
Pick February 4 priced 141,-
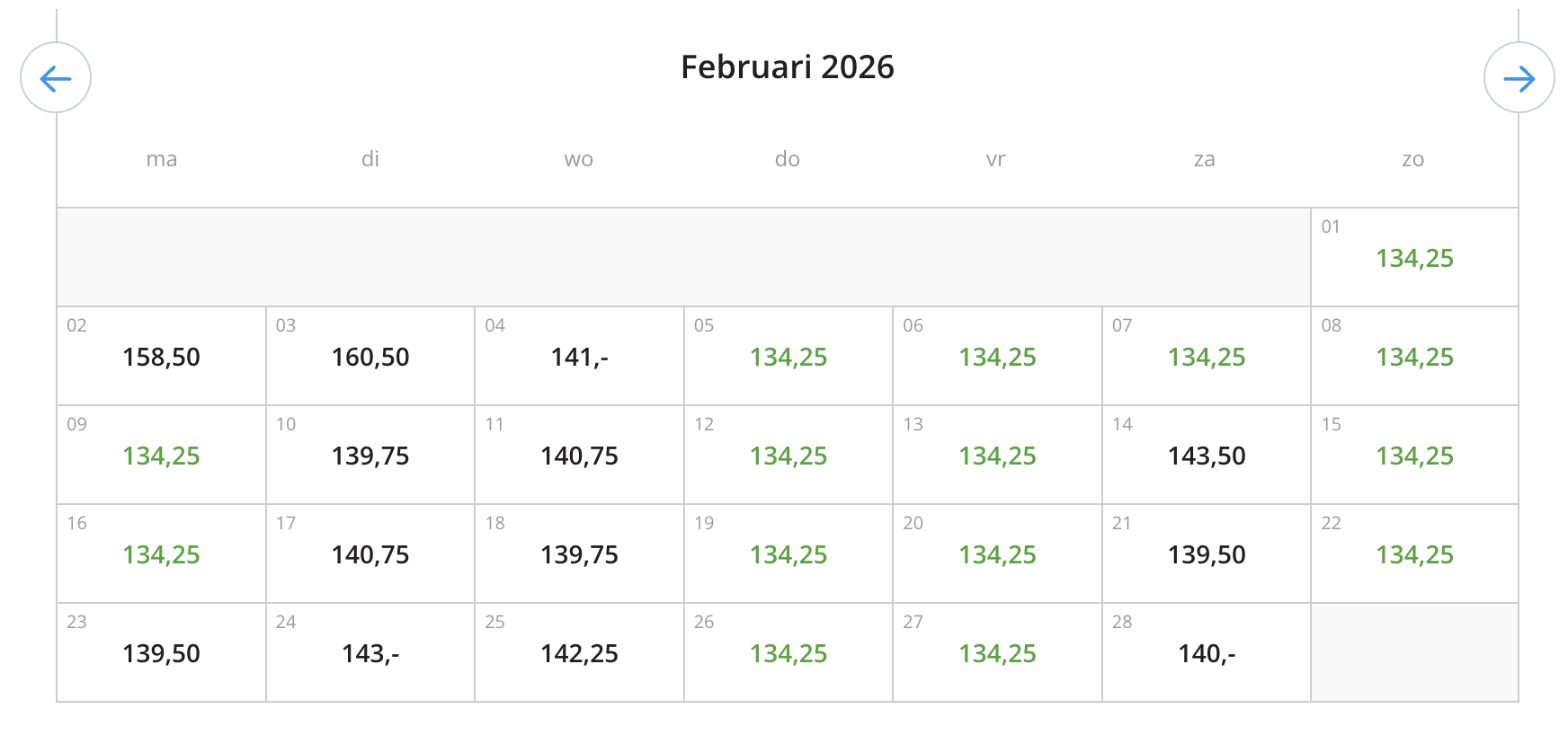[579, 357]
